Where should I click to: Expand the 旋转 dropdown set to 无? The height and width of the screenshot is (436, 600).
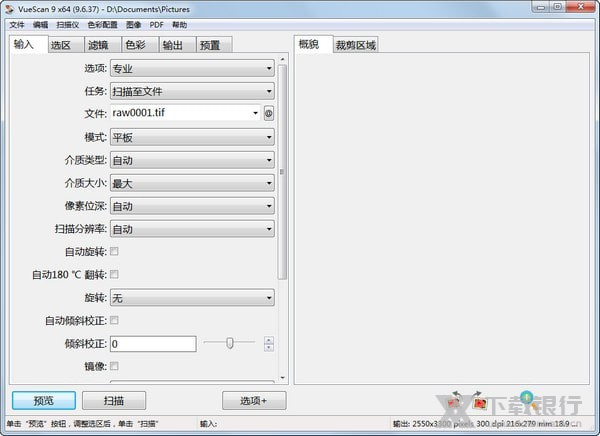click(x=192, y=298)
